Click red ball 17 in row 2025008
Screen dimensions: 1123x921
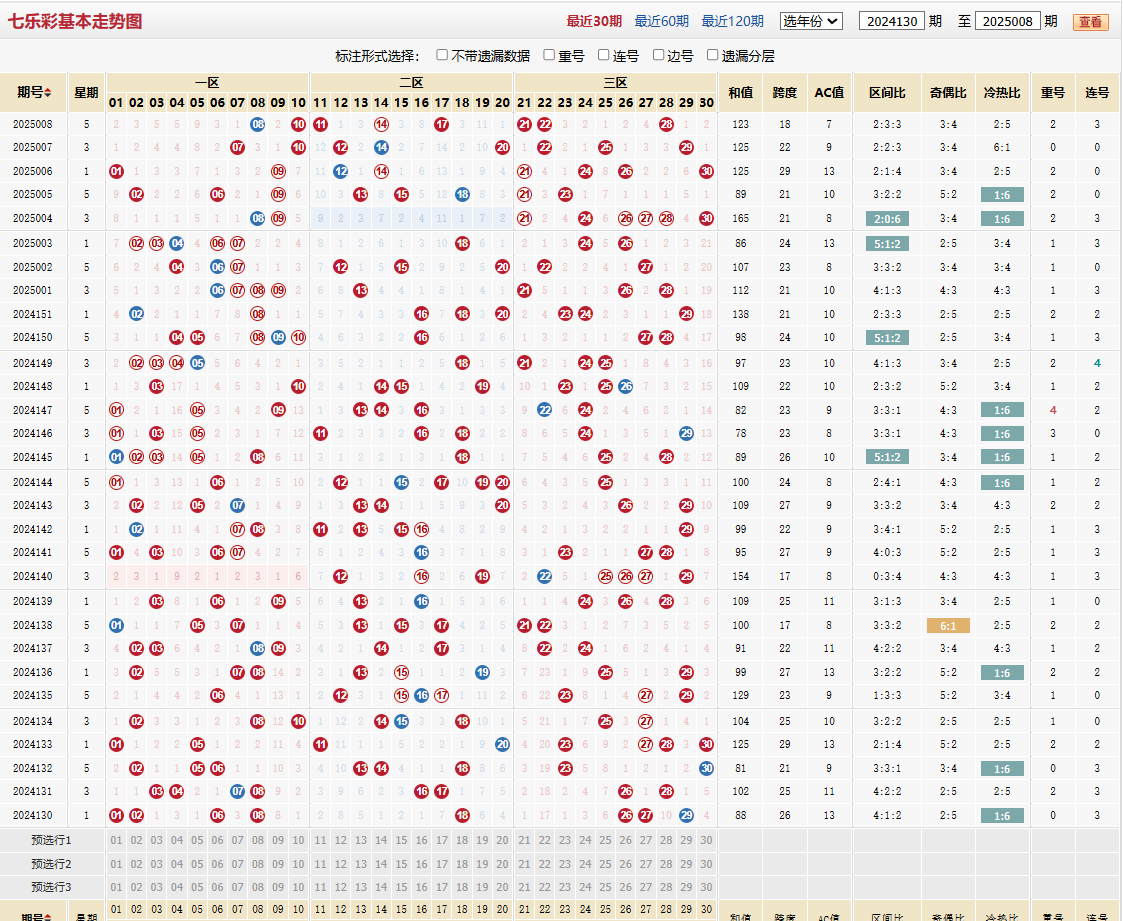442,125
